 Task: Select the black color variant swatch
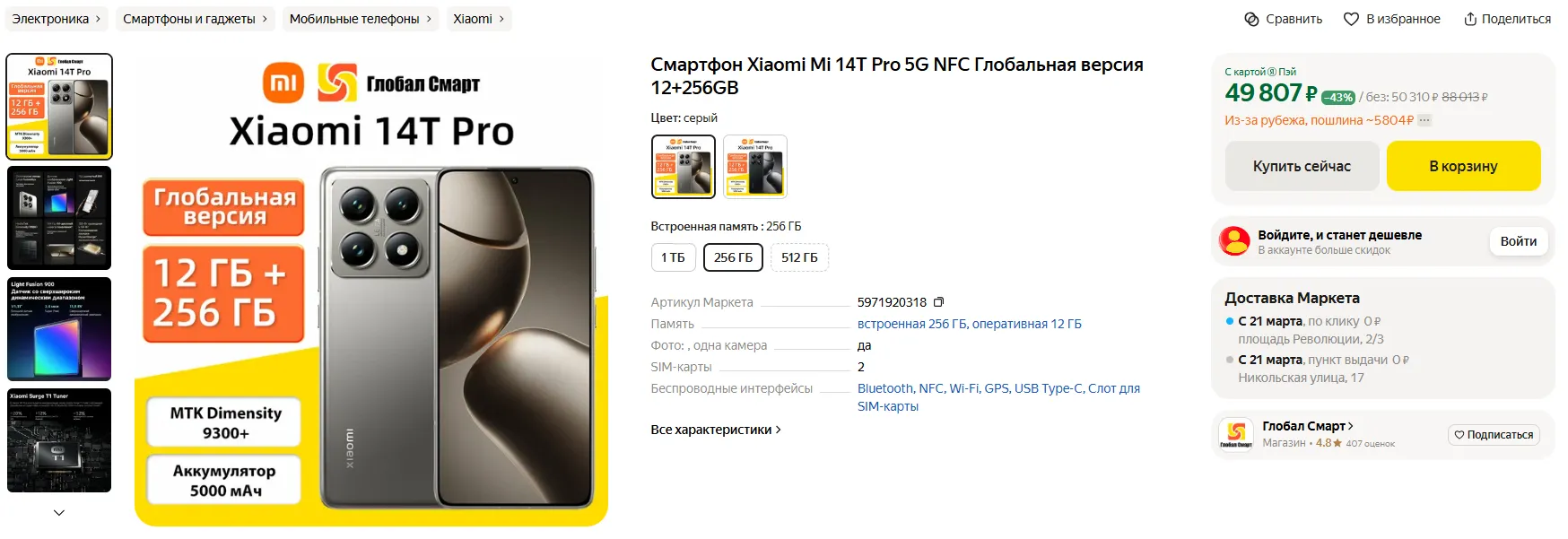pyautogui.click(x=755, y=166)
